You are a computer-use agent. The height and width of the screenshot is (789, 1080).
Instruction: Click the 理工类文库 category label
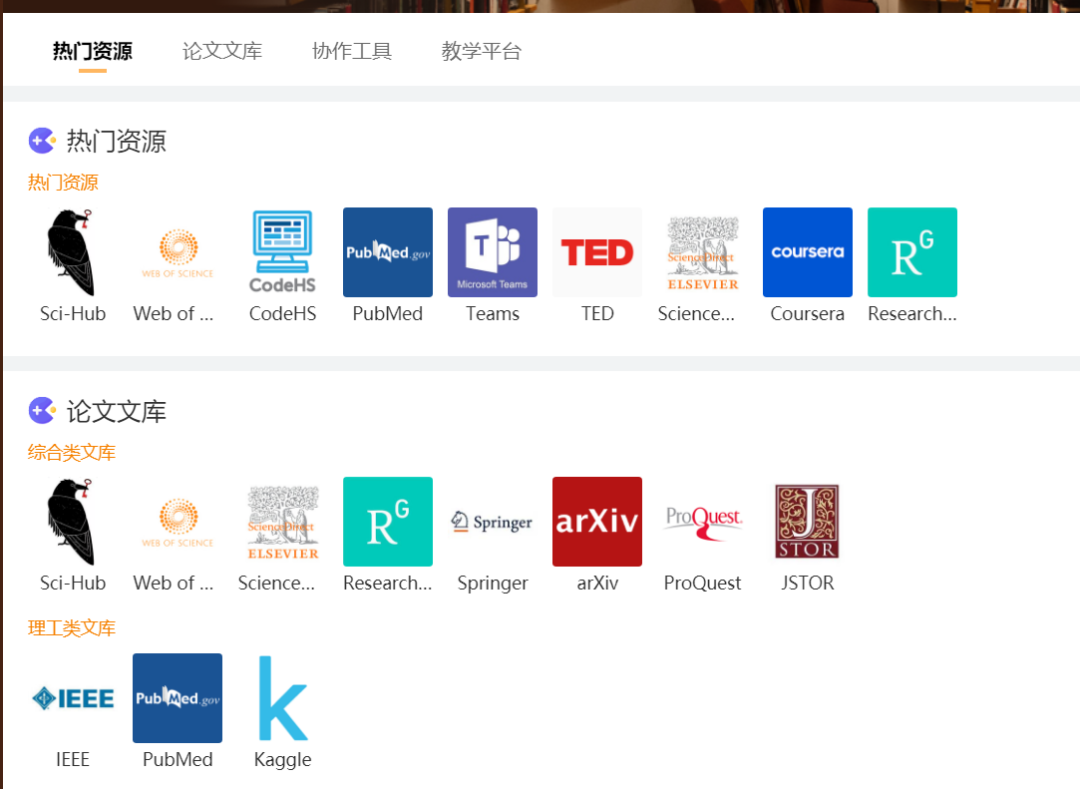(72, 628)
